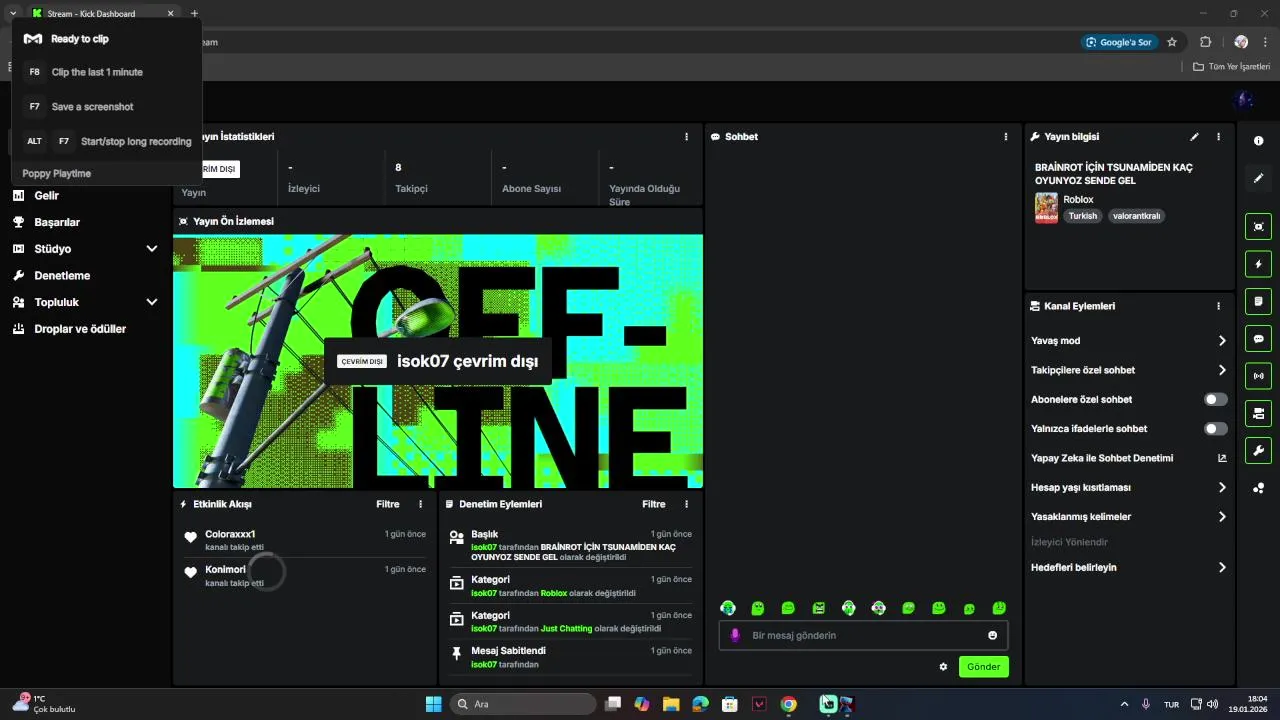1280x720 pixels.
Task: Bookmark this page with the star icon
Action: 1172,42
